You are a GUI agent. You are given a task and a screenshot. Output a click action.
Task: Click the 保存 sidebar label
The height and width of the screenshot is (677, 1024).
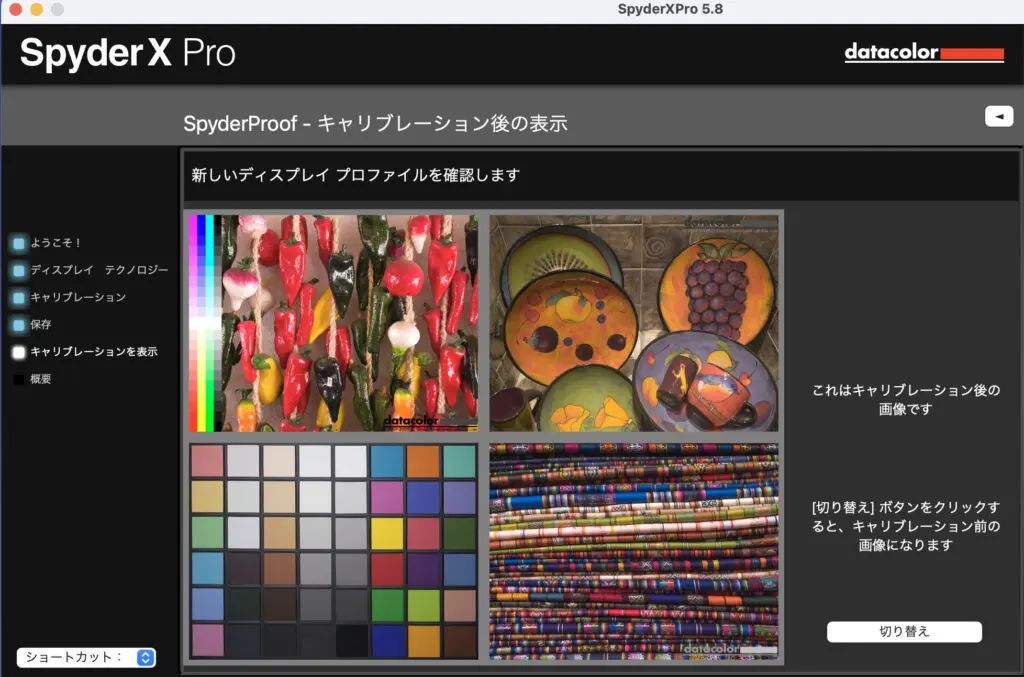tap(39, 324)
